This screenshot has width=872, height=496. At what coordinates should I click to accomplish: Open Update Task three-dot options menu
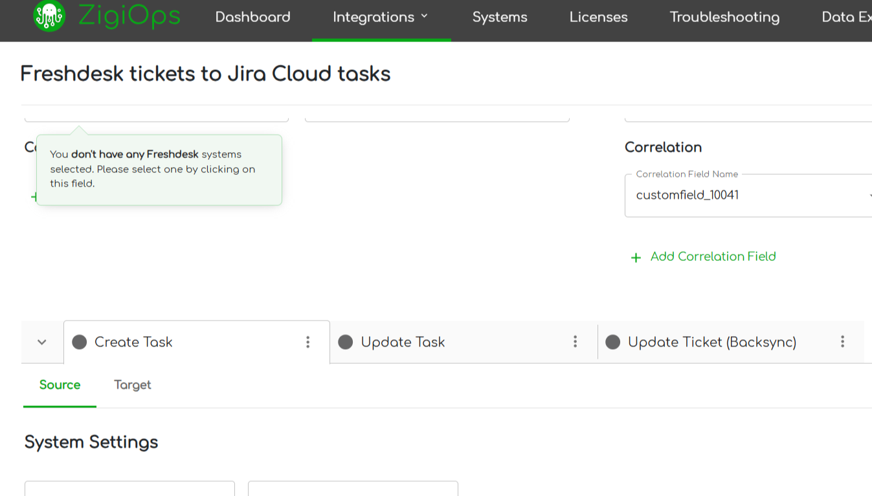575,342
